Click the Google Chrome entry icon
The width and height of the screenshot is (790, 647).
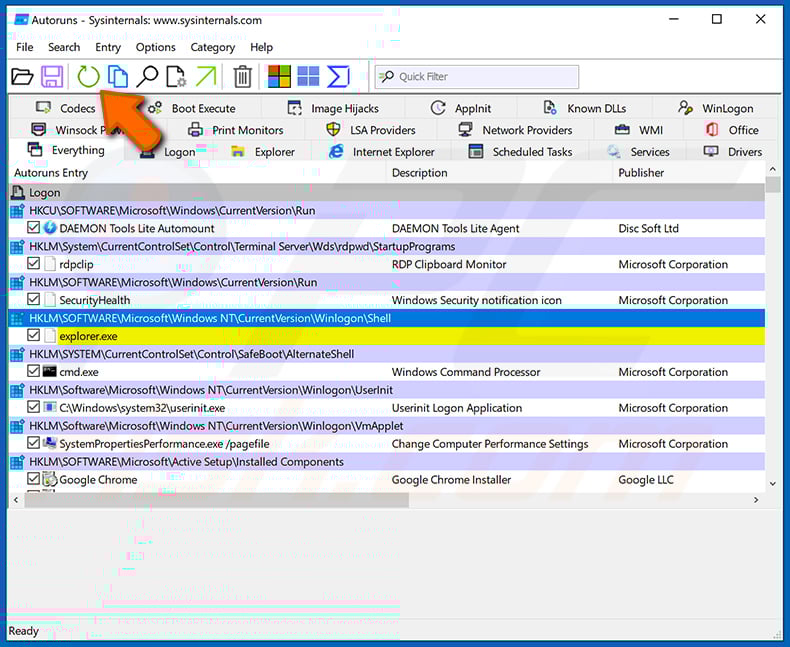tap(49, 479)
